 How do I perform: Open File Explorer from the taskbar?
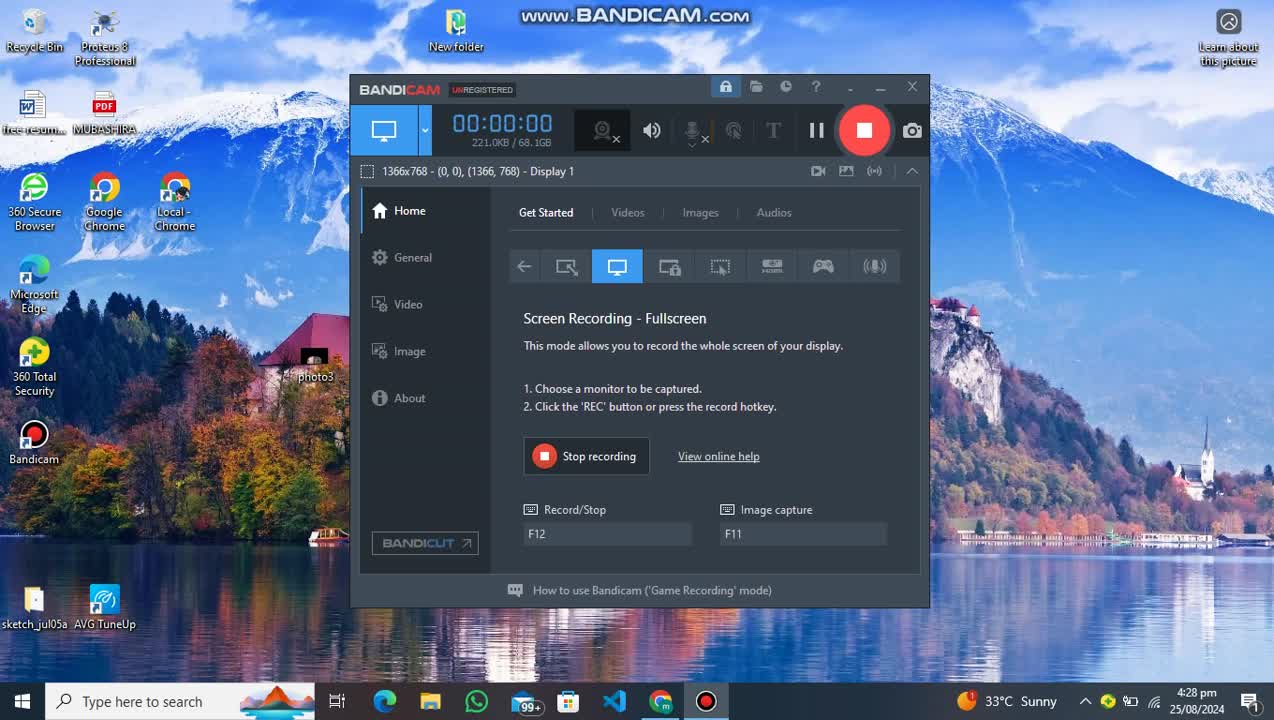pyautogui.click(x=431, y=701)
